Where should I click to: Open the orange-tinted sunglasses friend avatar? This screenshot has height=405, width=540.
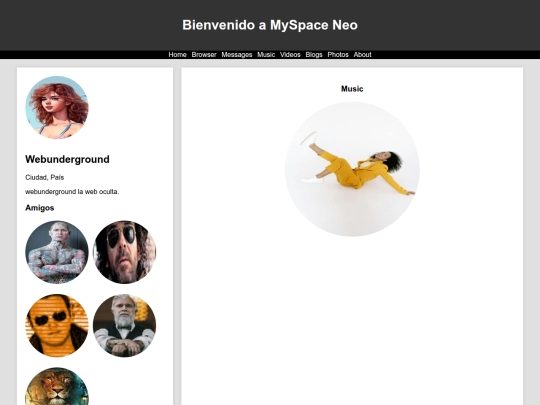pyautogui.click(x=57, y=325)
